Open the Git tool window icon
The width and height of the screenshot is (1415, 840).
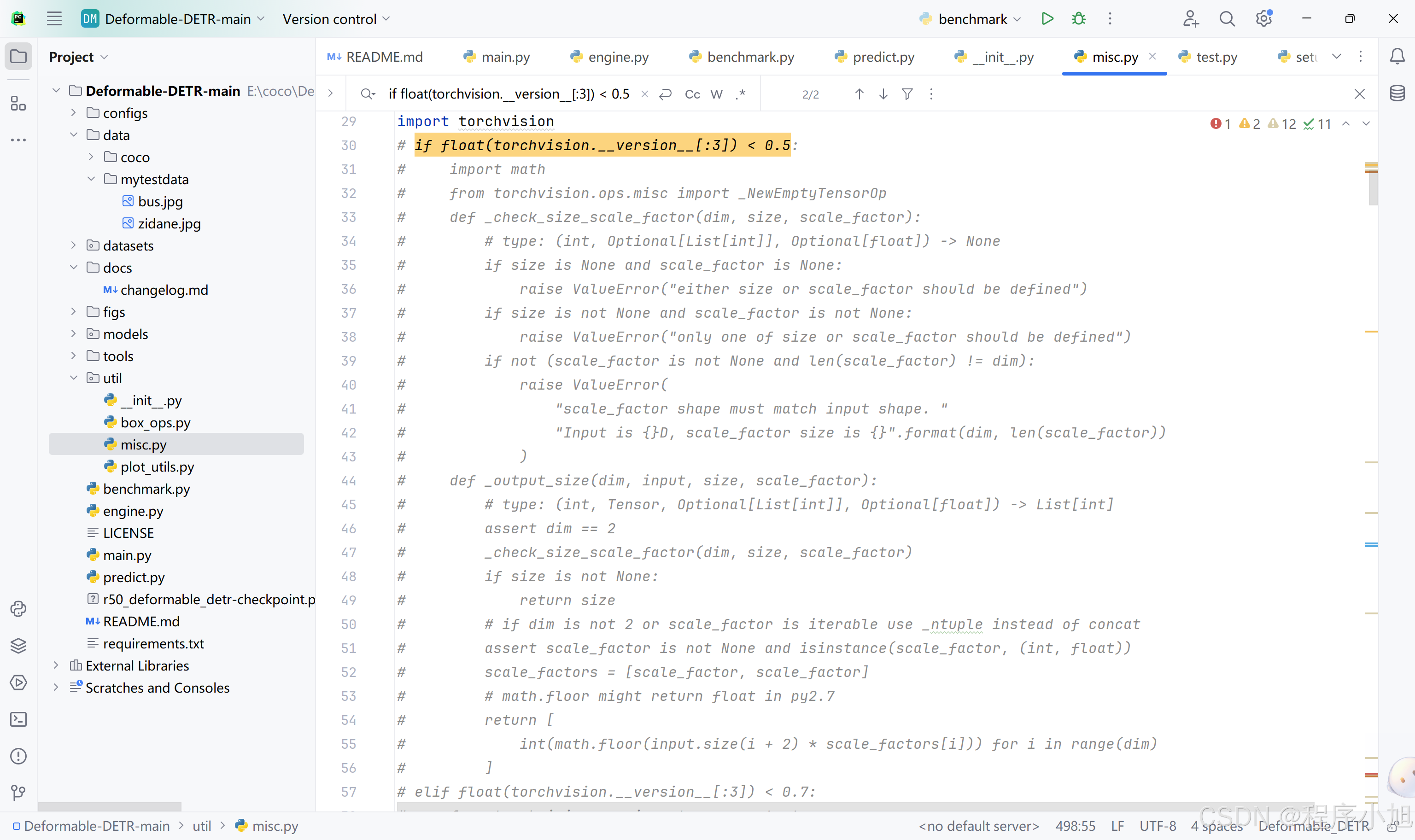click(18, 793)
